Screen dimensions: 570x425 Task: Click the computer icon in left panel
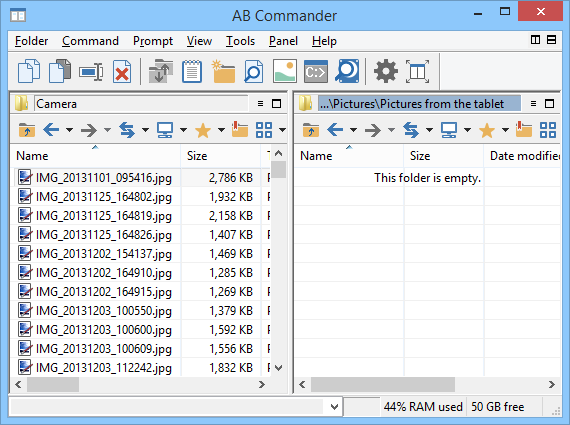(x=165, y=130)
